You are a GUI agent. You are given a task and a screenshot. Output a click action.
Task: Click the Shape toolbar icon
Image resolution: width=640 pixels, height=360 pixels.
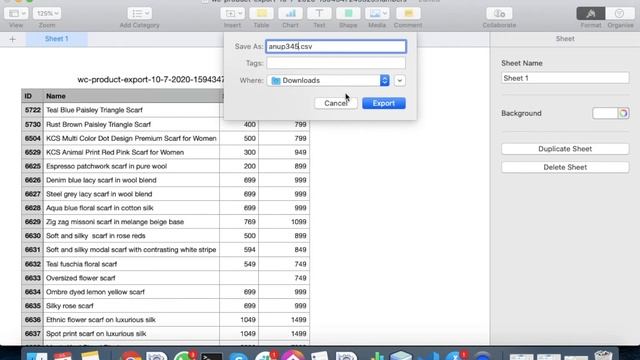[348, 13]
